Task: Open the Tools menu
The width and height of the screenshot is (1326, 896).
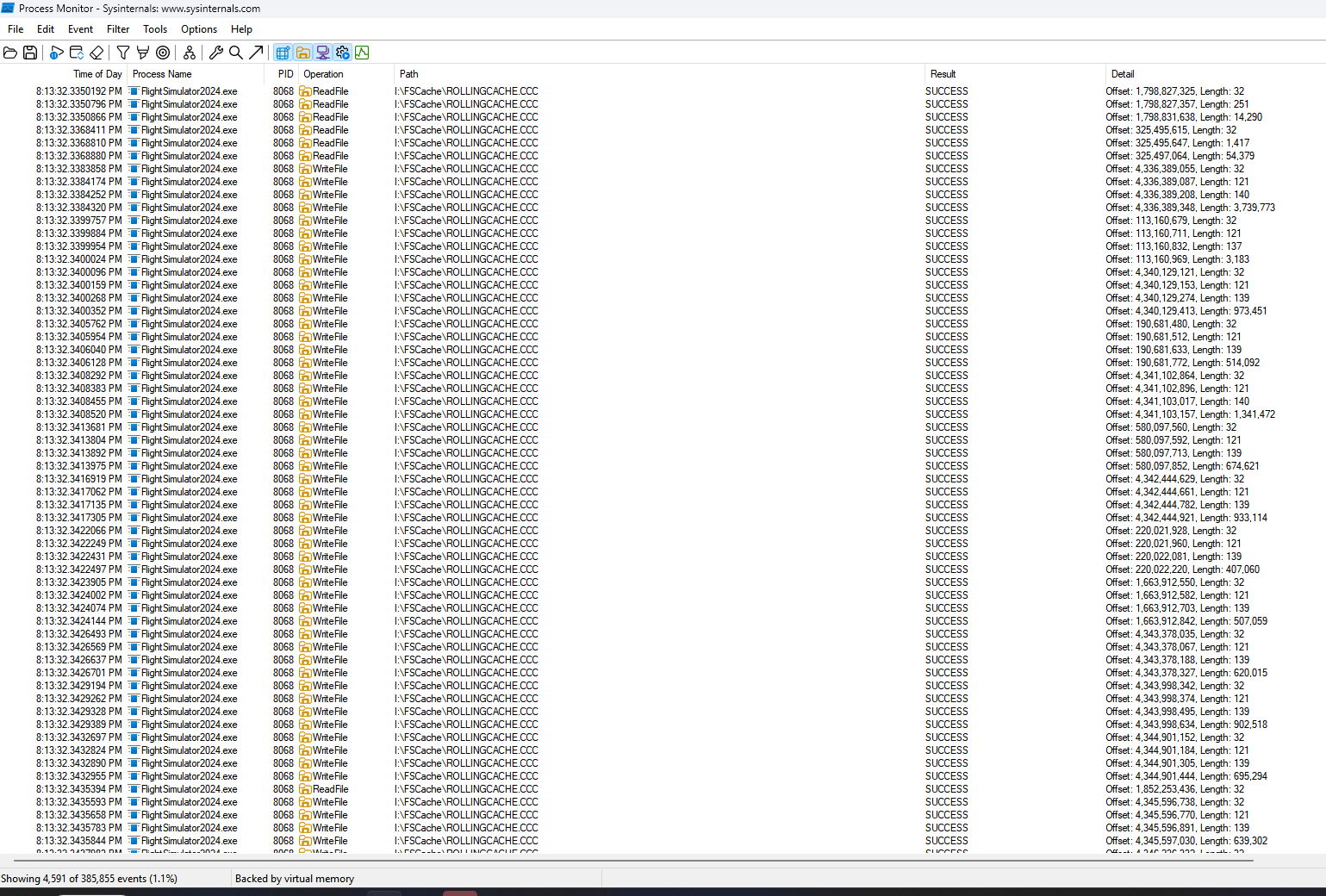Action: click(x=154, y=28)
